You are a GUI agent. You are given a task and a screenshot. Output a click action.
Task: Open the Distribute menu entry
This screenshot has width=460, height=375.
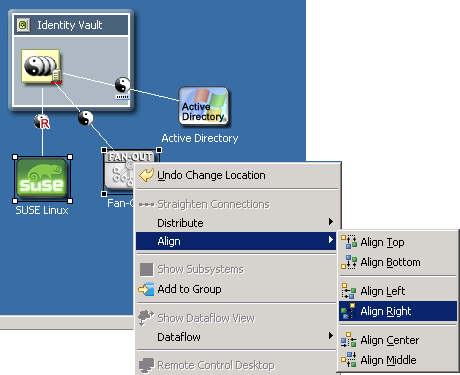[236, 223]
